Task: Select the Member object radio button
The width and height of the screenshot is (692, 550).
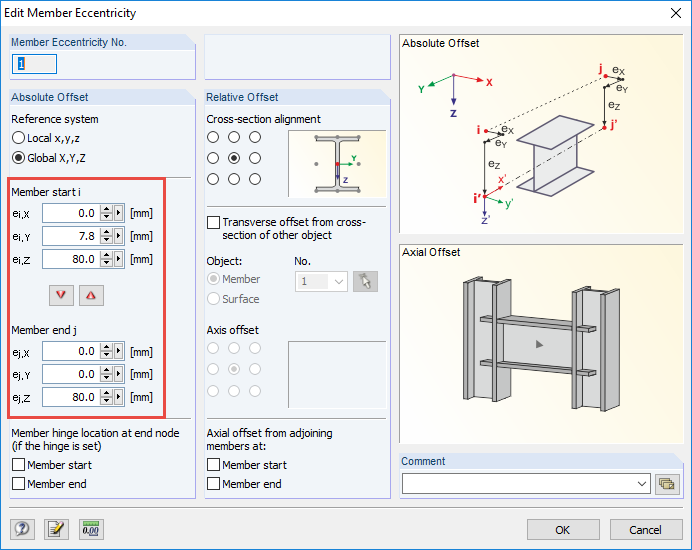Action: pos(214,279)
